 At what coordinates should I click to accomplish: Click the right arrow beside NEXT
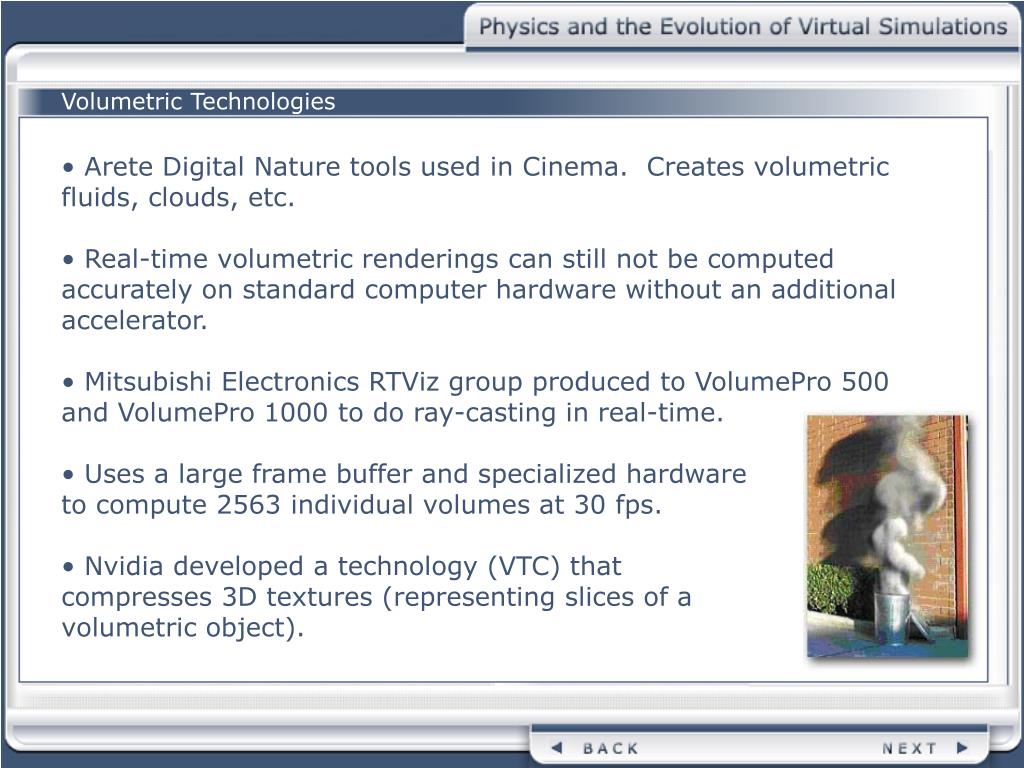pos(961,748)
